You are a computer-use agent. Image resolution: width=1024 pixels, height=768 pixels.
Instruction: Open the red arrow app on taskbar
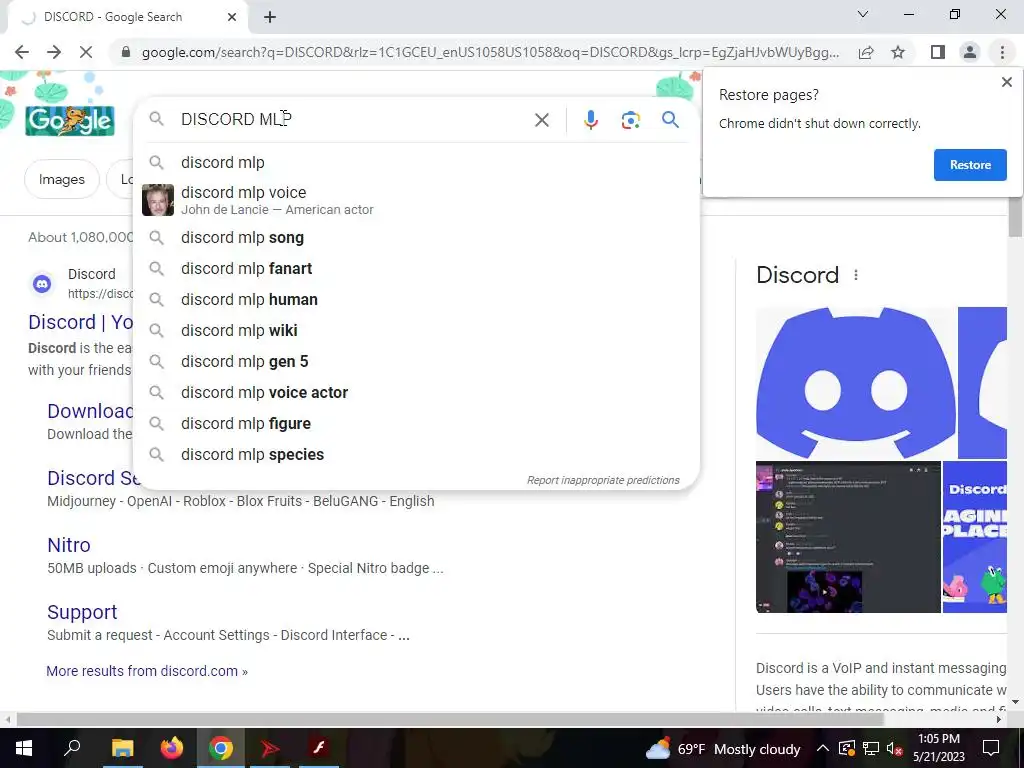(270, 748)
